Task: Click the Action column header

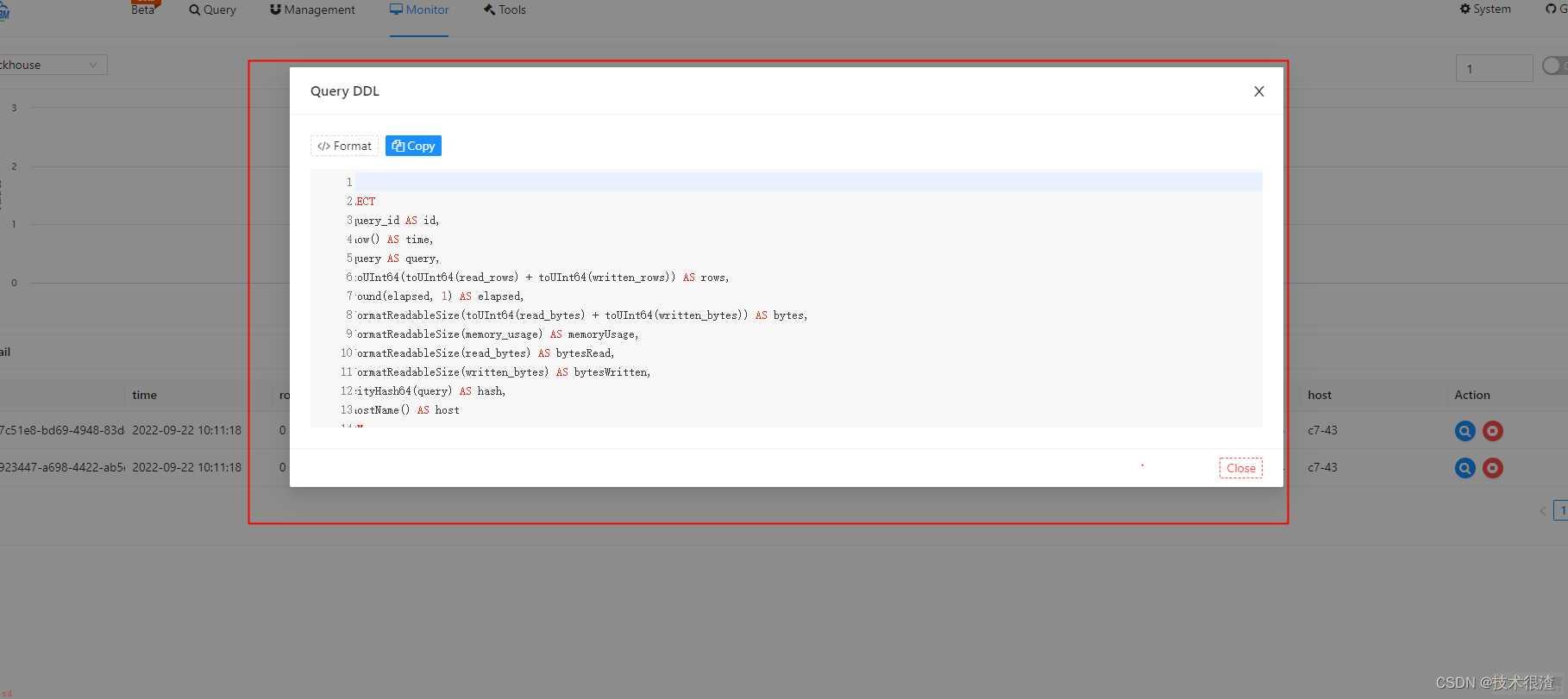Action: click(1471, 395)
